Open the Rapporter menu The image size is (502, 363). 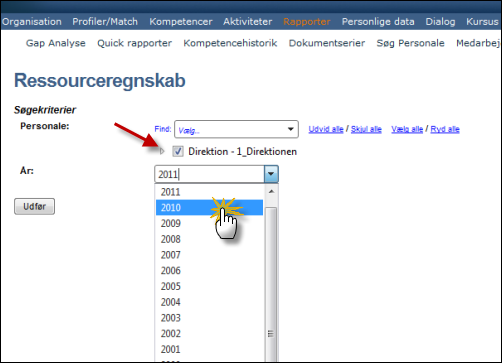[307, 22]
